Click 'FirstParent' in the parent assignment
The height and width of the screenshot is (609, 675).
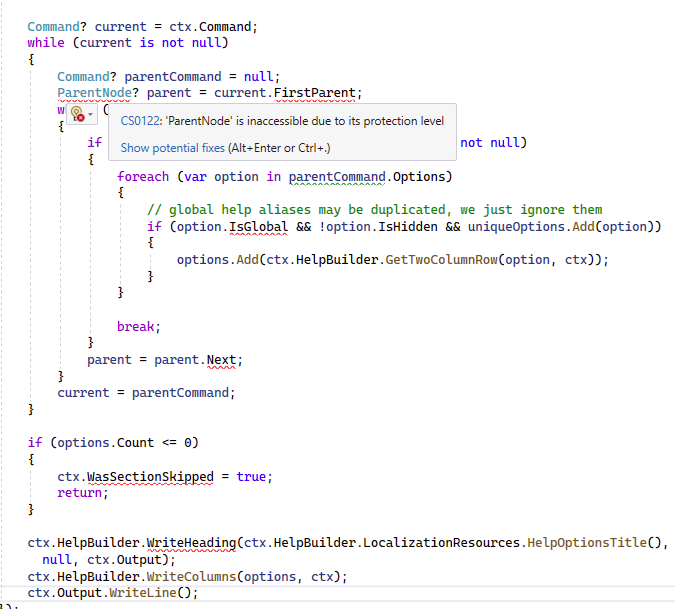315,93
